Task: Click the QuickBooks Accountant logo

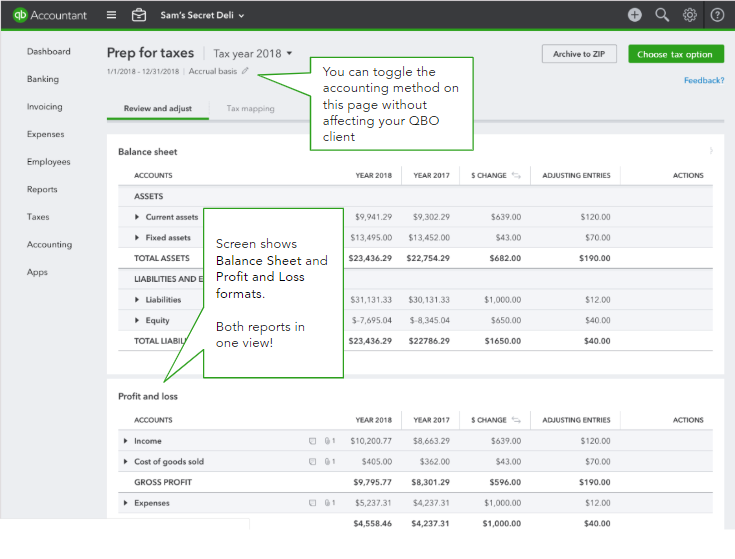Action: (50, 15)
